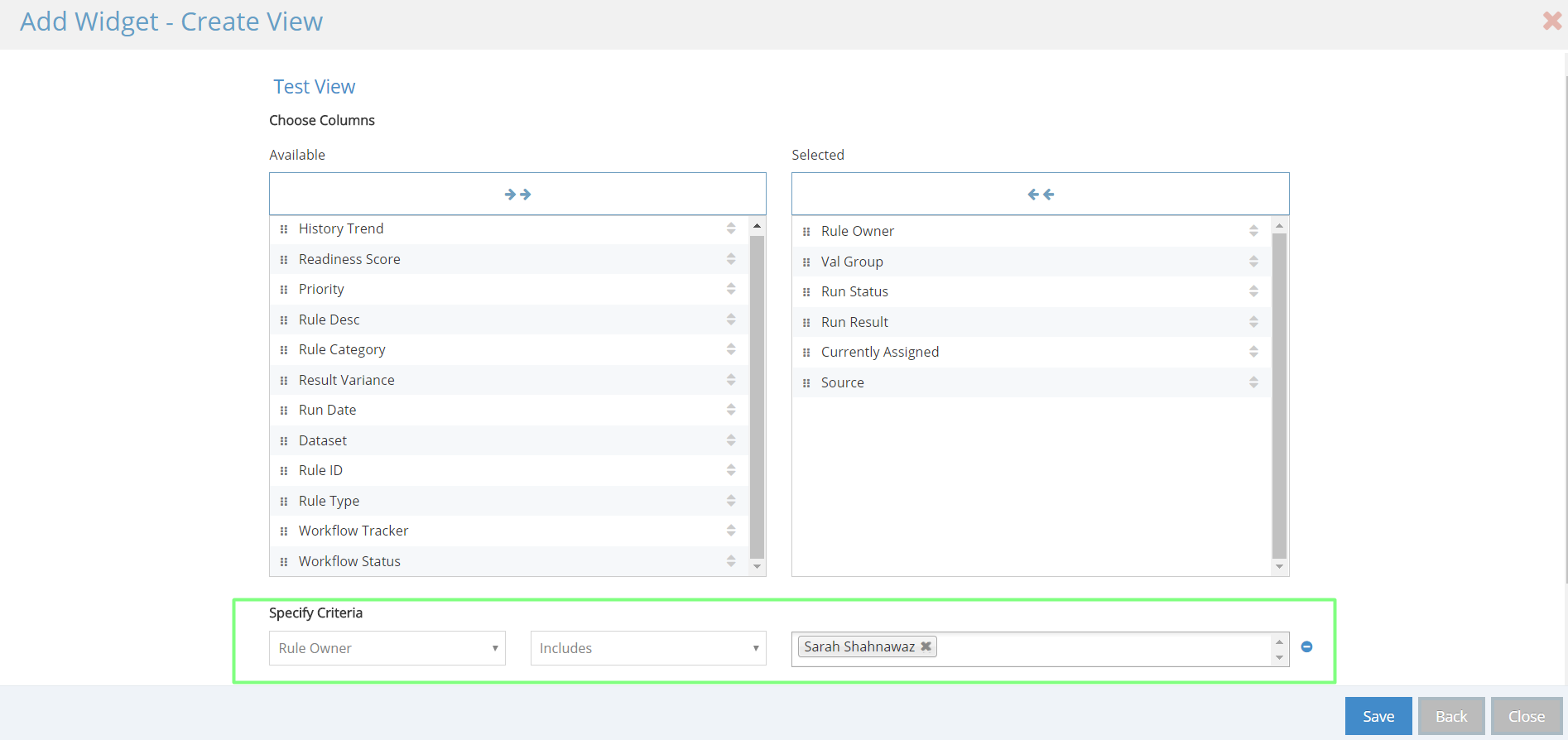Click reorder arrows on Rule Owner selected row
This screenshot has height=740, width=1568.
[x=1253, y=231]
